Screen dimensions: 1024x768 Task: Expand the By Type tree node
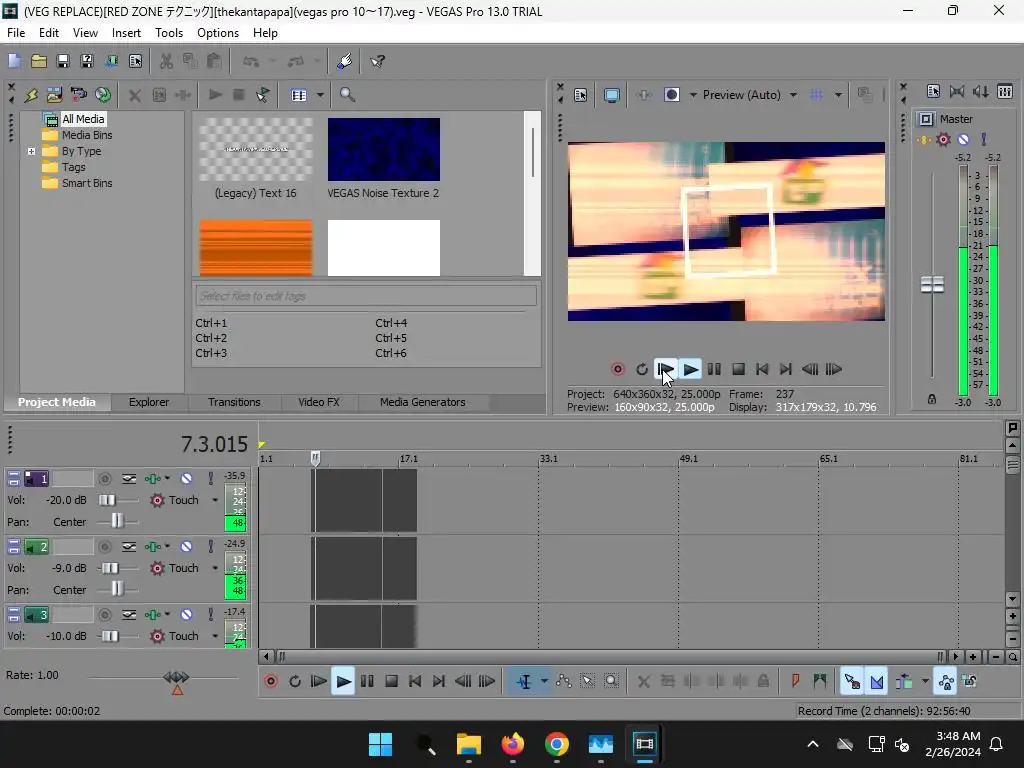coord(31,151)
